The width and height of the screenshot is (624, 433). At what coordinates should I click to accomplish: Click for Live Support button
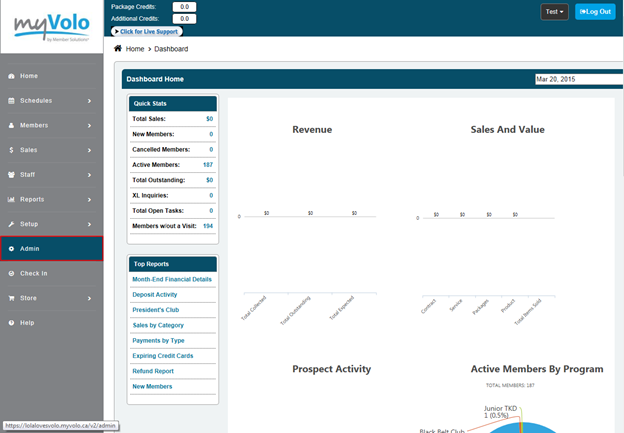click(x=154, y=32)
